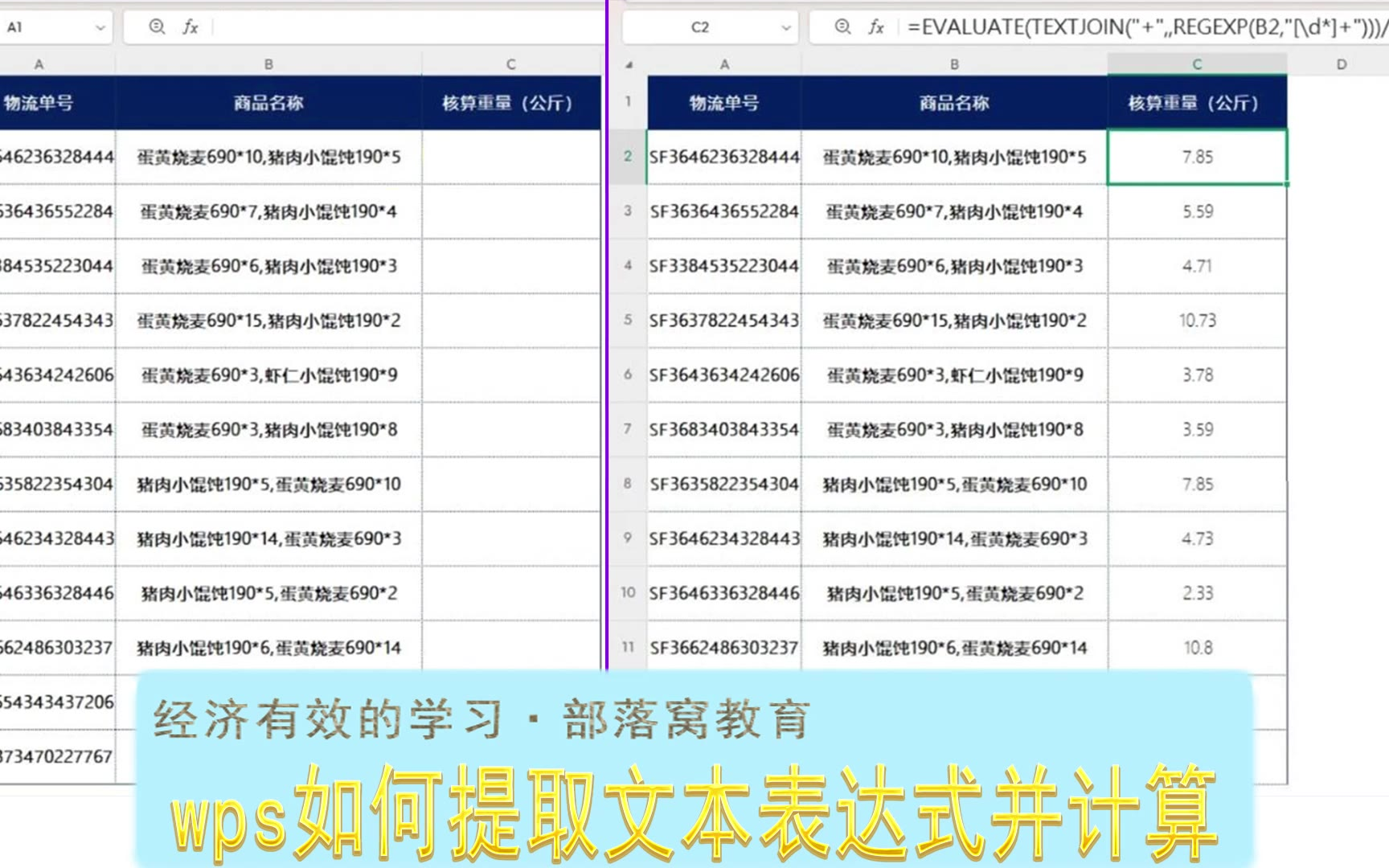
Task: Click cell C2 showing 7.85
Action: [1197, 157]
